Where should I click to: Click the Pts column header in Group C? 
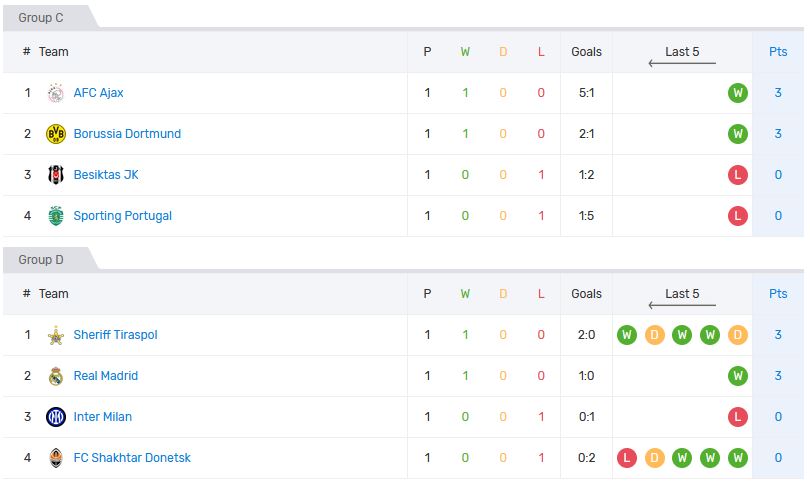pyautogui.click(x=778, y=52)
